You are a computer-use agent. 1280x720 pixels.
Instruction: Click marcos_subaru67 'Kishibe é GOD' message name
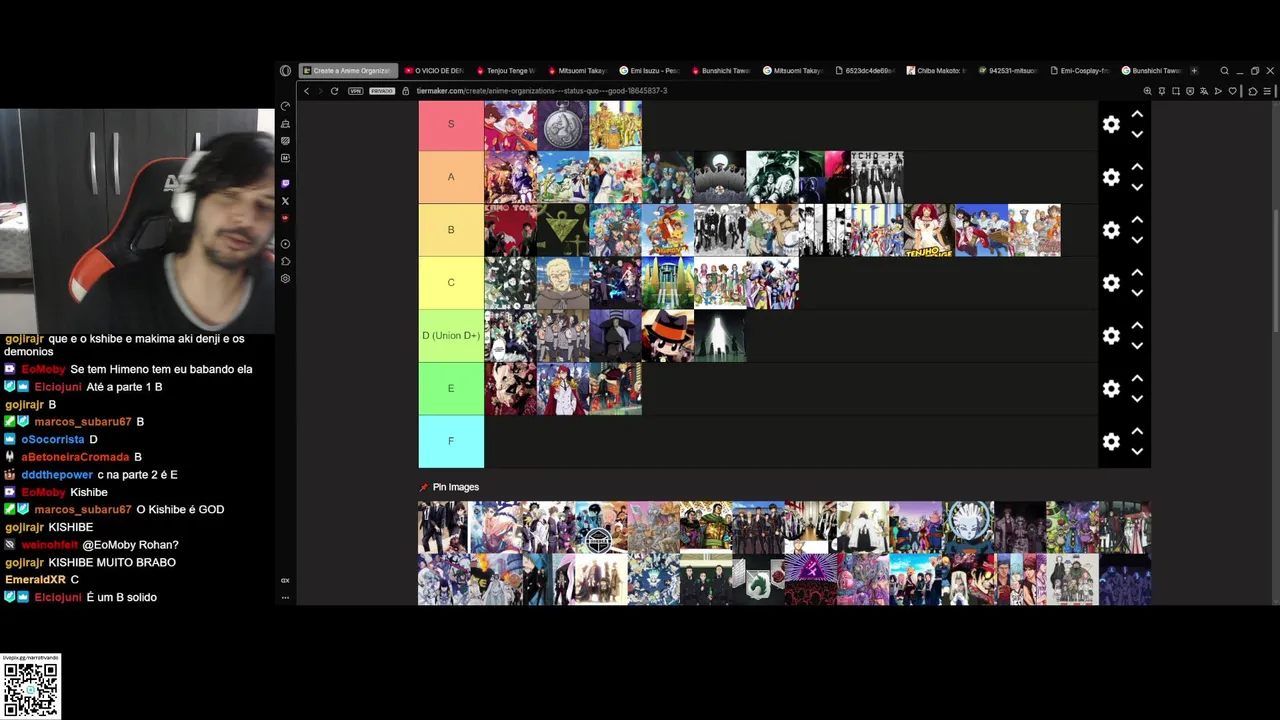pyautogui.click(x=83, y=510)
